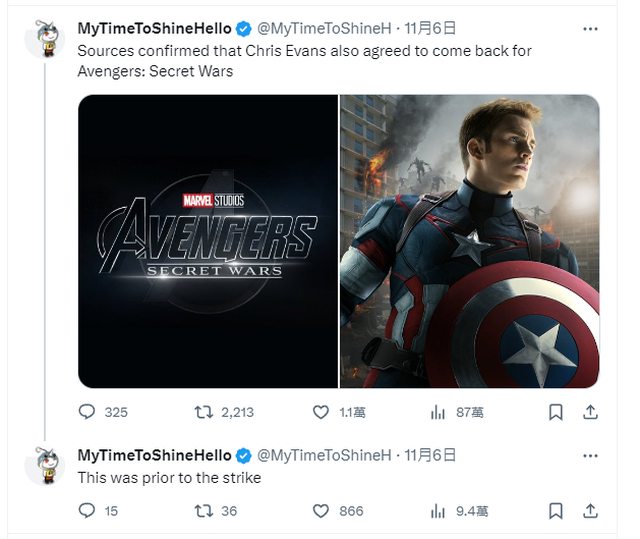View analytics of the first tweet
Viewport: 640px width, 539px height.
tap(438, 412)
